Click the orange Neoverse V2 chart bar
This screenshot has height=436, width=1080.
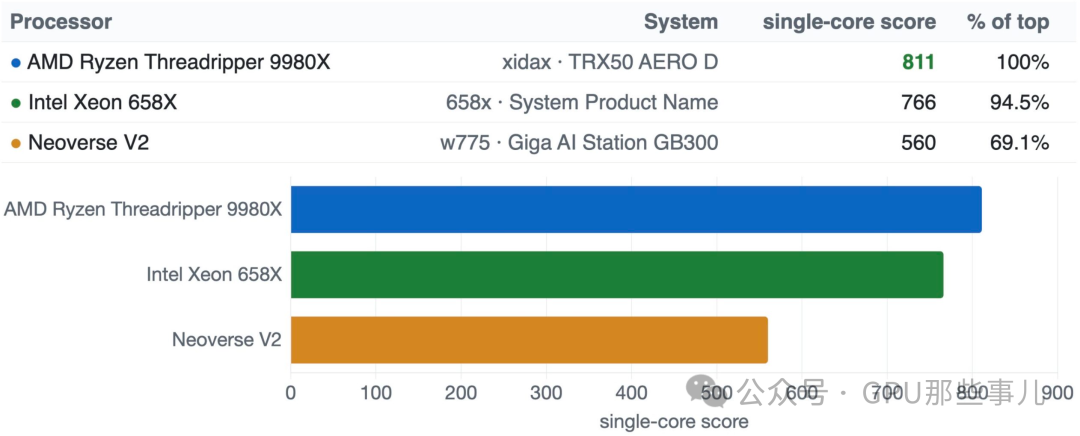tap(529, 340)
